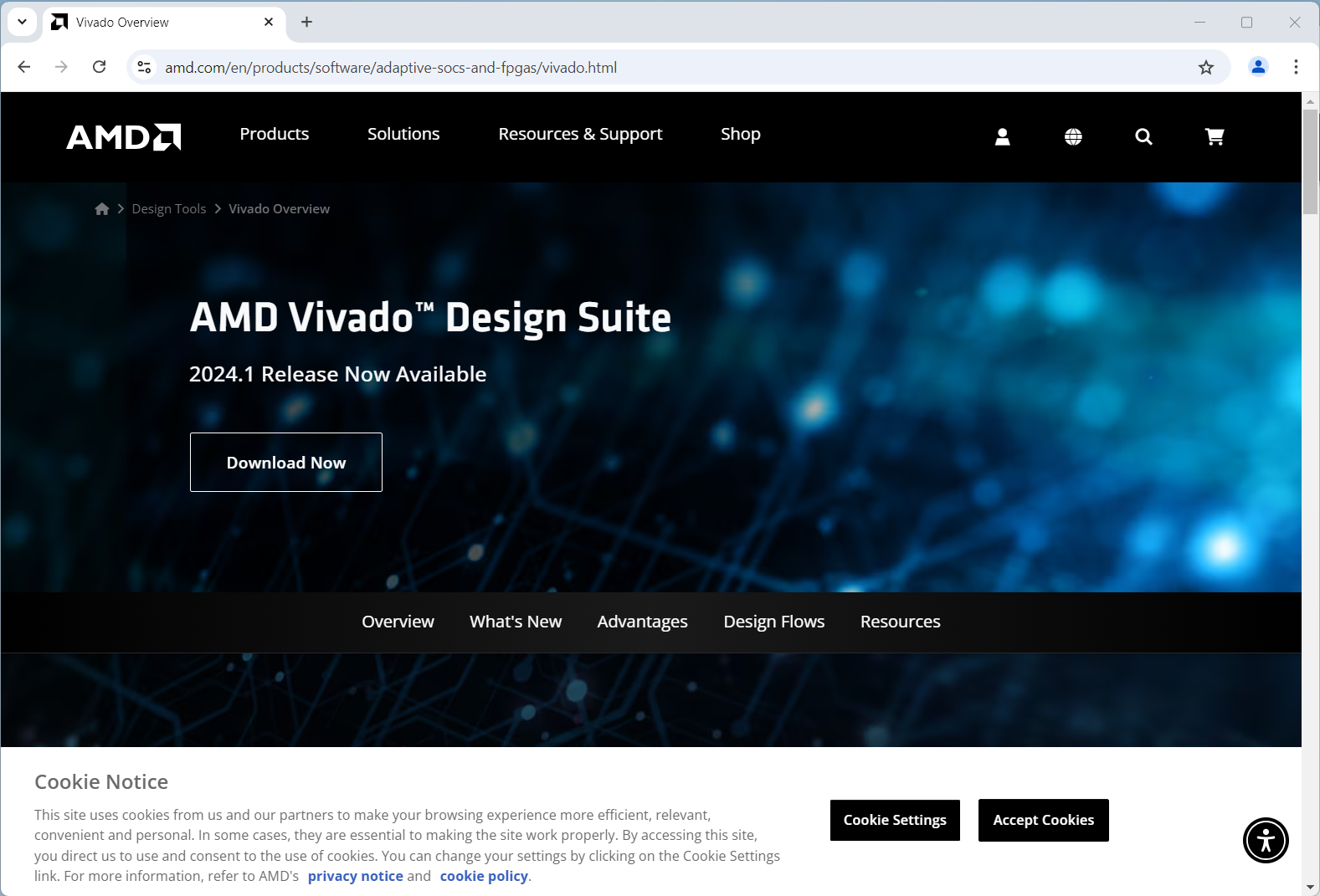The height and width of the screenshot is (896, 1320).
Task: Click the home breadcrumb icon
Action: [x=102, y=209]
